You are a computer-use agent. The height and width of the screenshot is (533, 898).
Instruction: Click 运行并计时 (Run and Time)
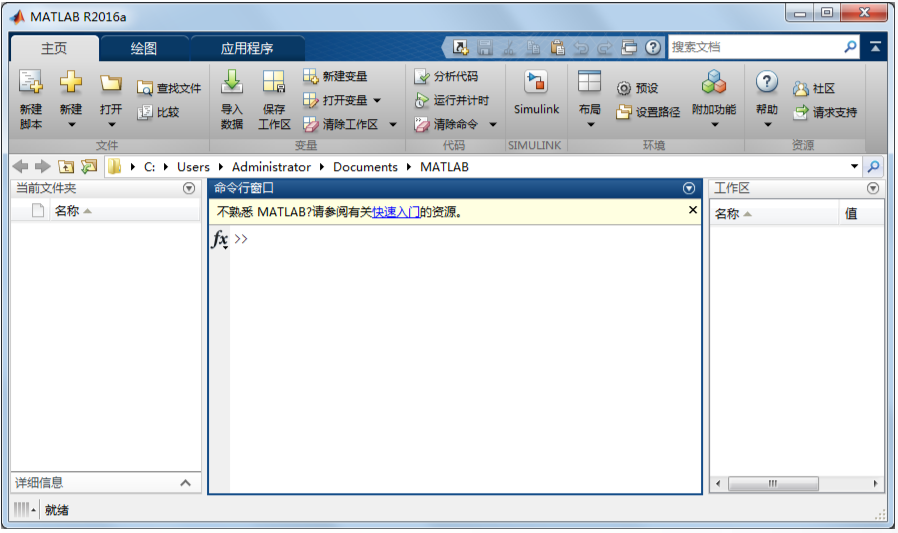pyautogui.click(x=452, y=100)
